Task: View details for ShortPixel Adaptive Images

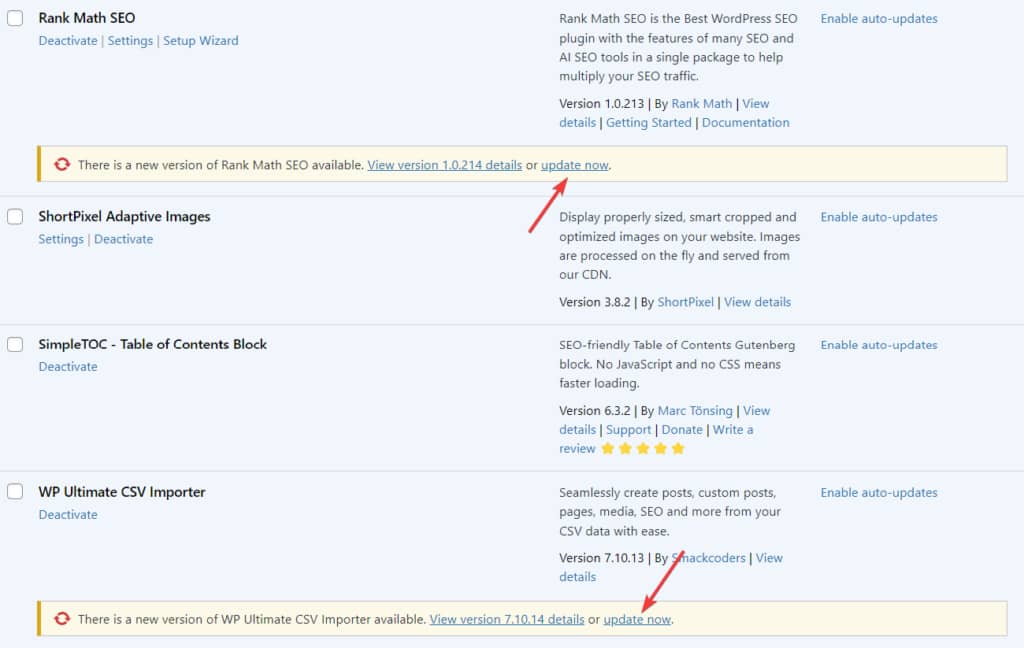Action: coord(758,302)
